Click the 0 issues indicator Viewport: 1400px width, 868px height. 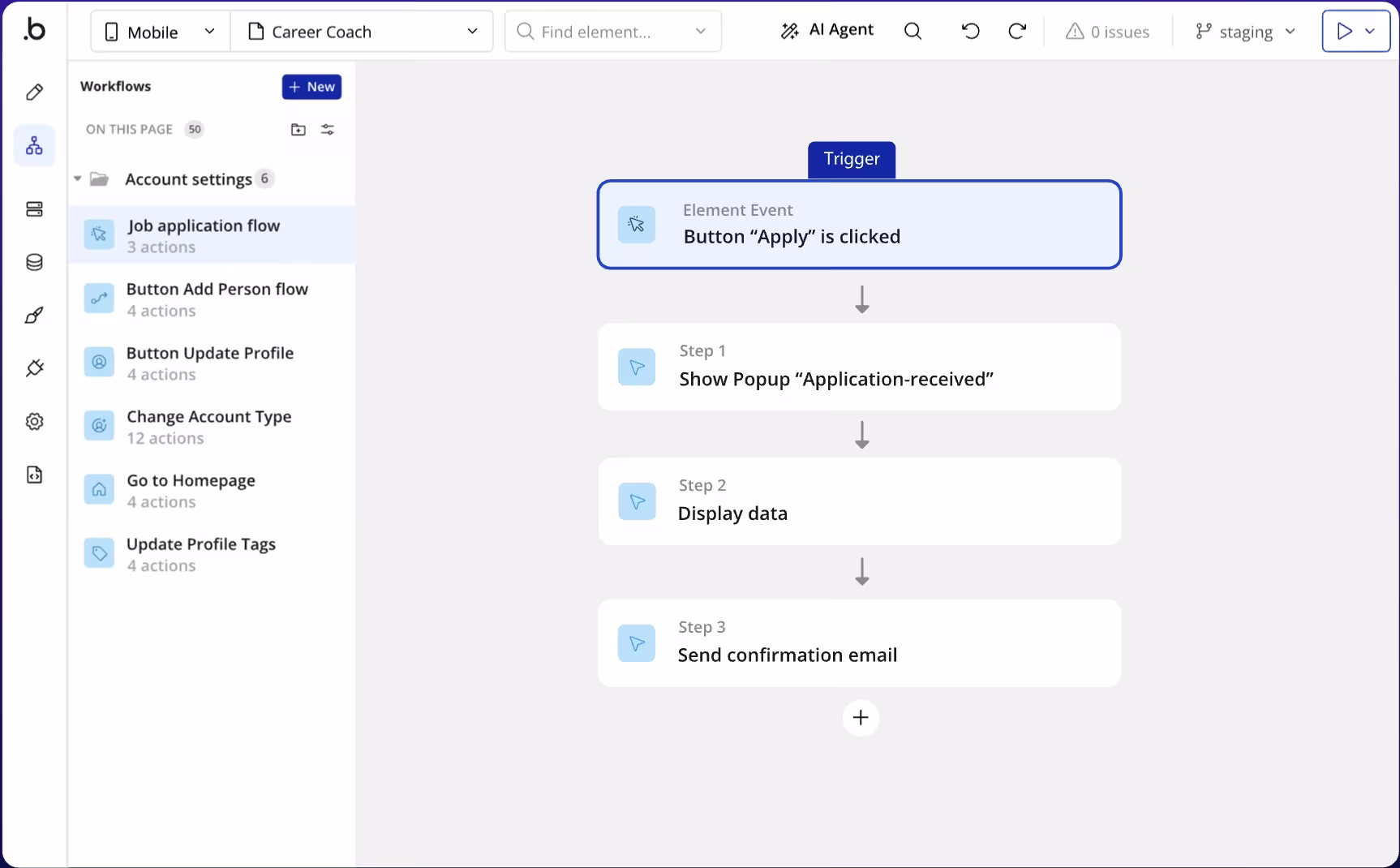1107,32
